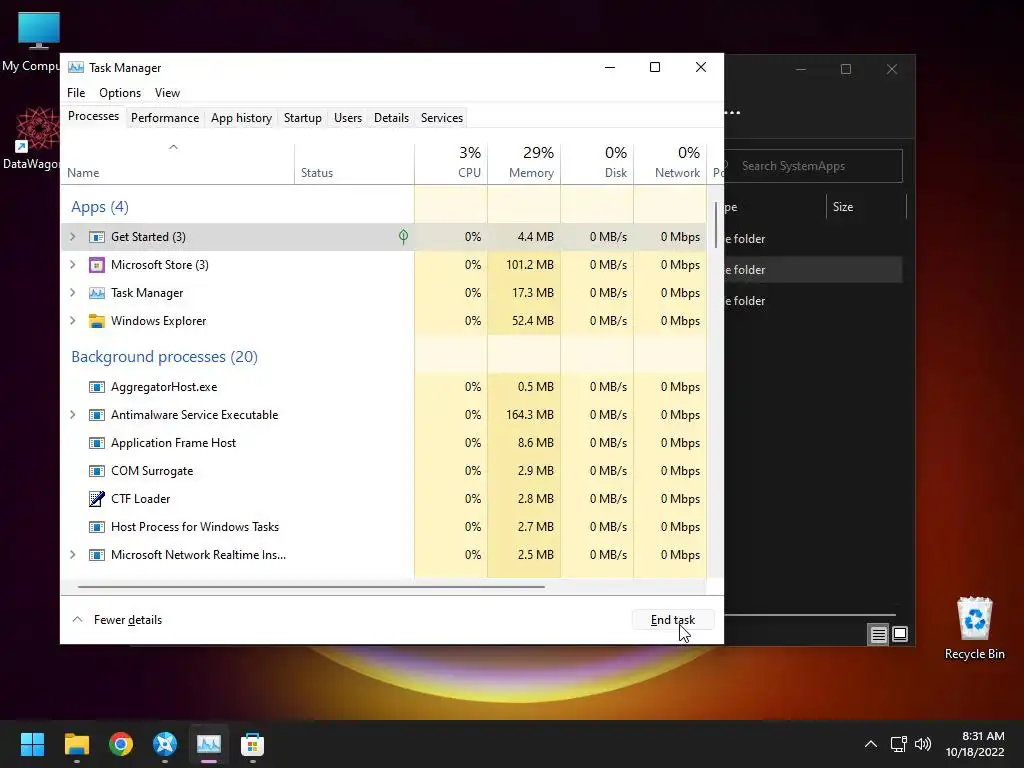Open the three-dots more menu in Explorer window
The width and height of the screenshot is (1024, 768).
coord(733,112)
